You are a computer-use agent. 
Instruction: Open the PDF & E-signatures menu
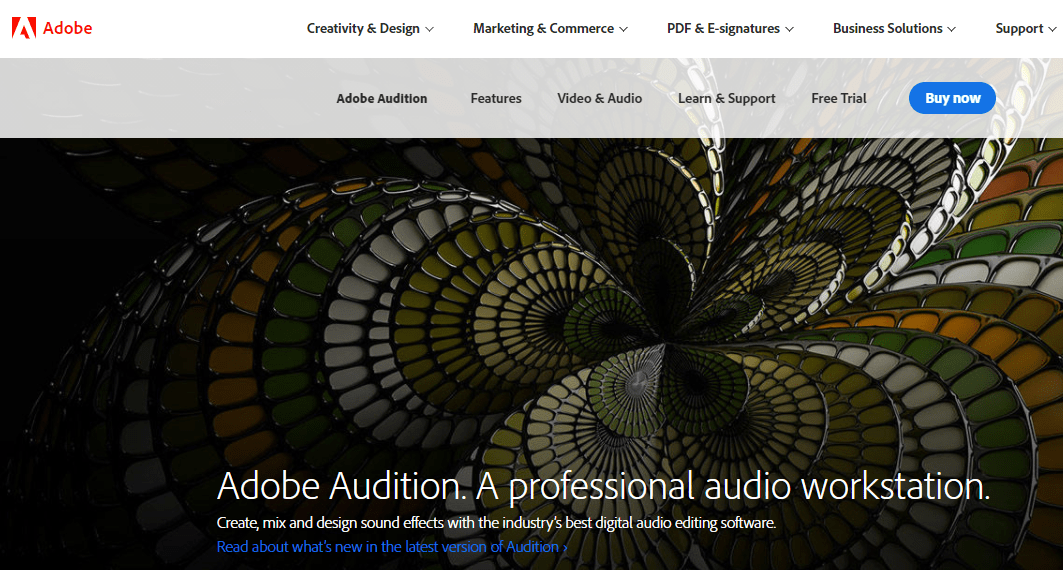click(x=723, y=28)
